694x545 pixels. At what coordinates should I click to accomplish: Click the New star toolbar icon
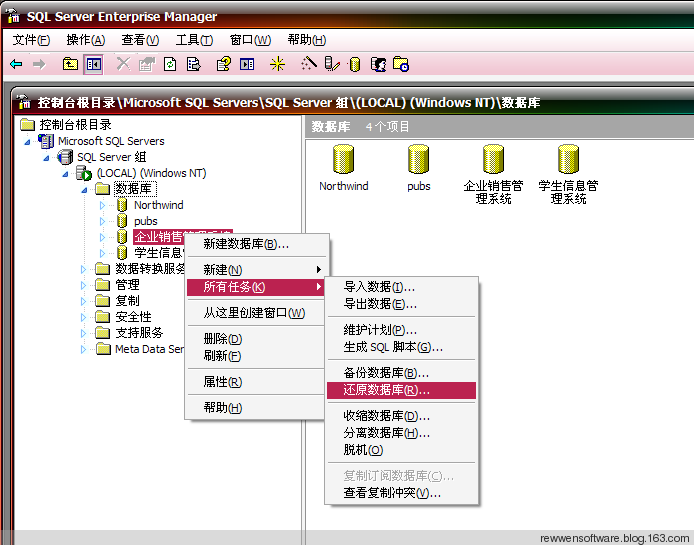click(x=278, y=64)
